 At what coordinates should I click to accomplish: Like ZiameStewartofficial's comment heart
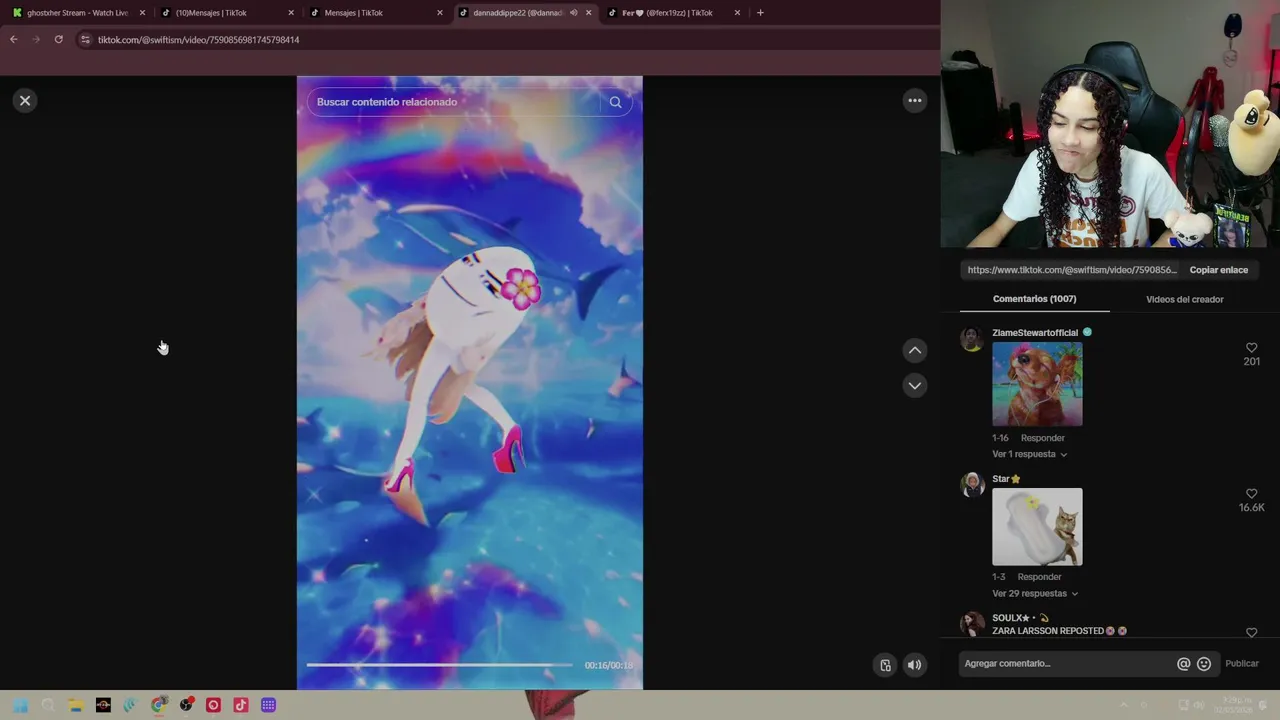click(x=1251, y=348)
